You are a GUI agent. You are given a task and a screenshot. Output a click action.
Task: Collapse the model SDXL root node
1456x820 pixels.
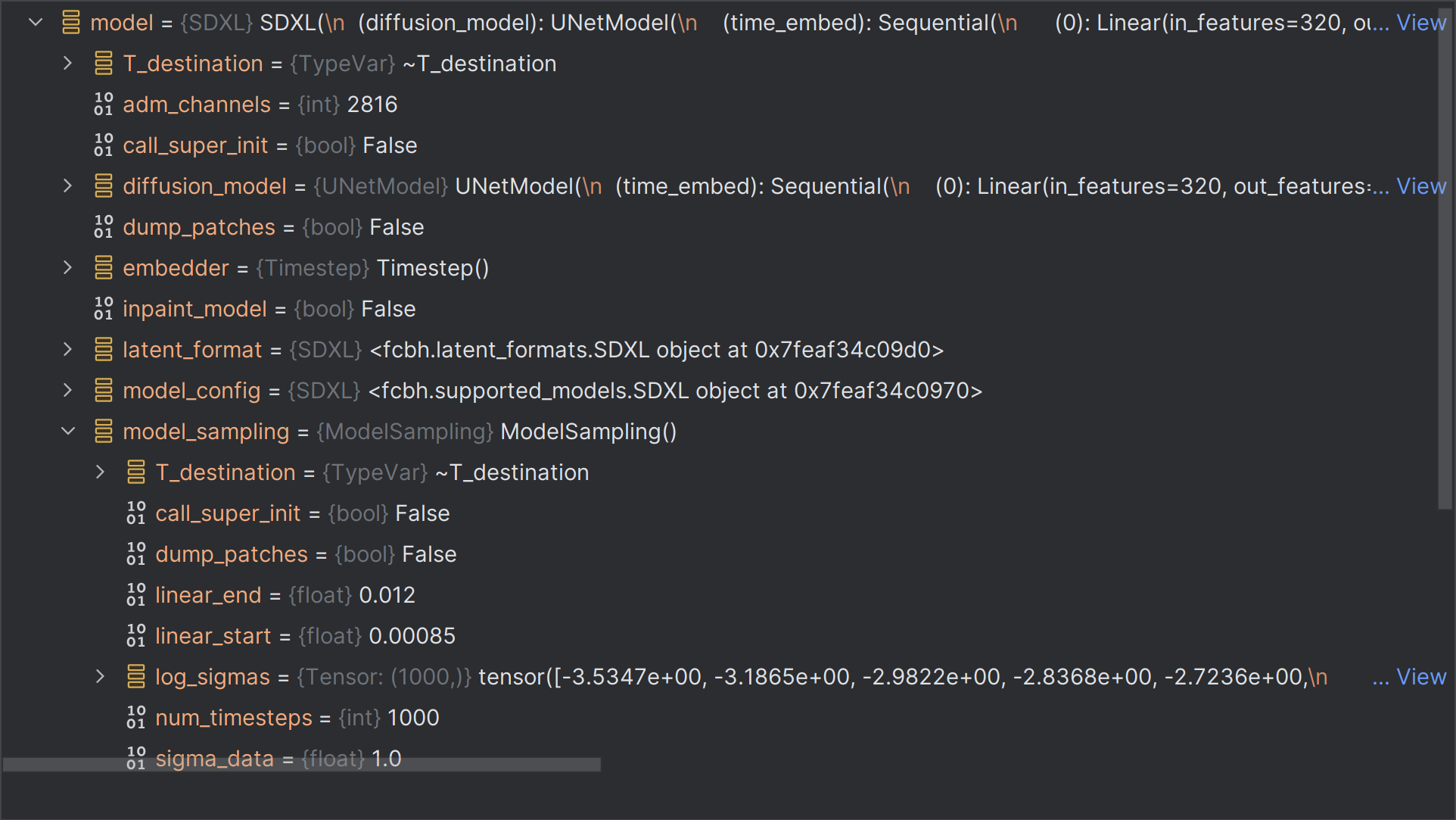[36, 23]
